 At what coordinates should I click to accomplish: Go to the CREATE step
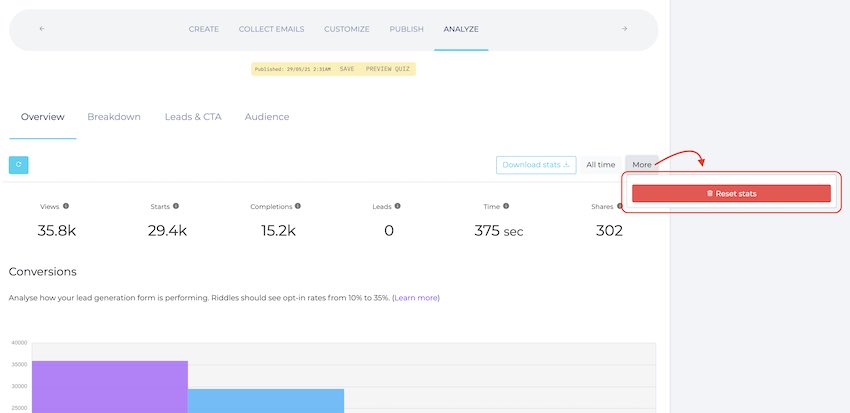click(x=204, y=29)
